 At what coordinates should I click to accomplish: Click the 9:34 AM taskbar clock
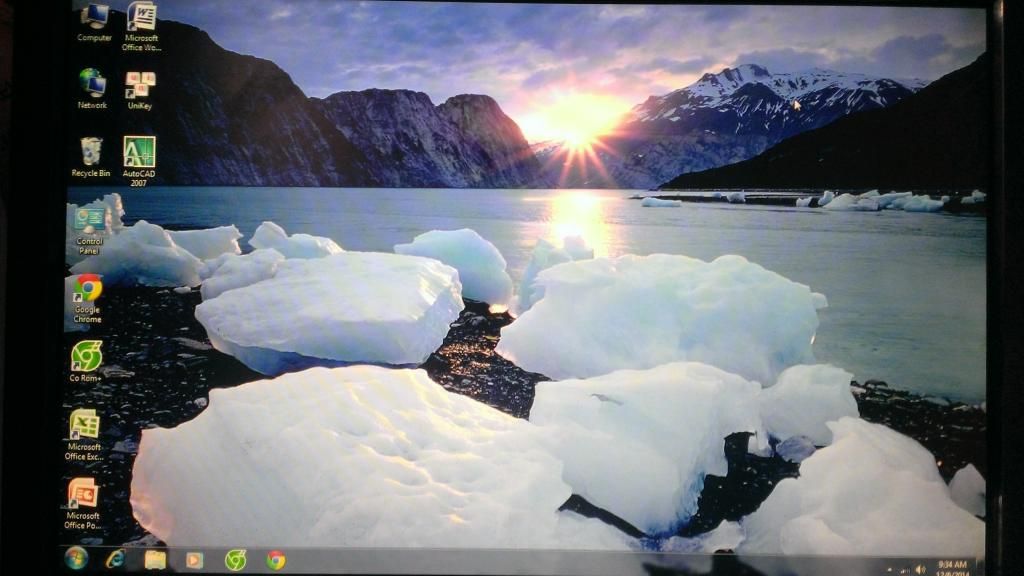tap(952, 567)
